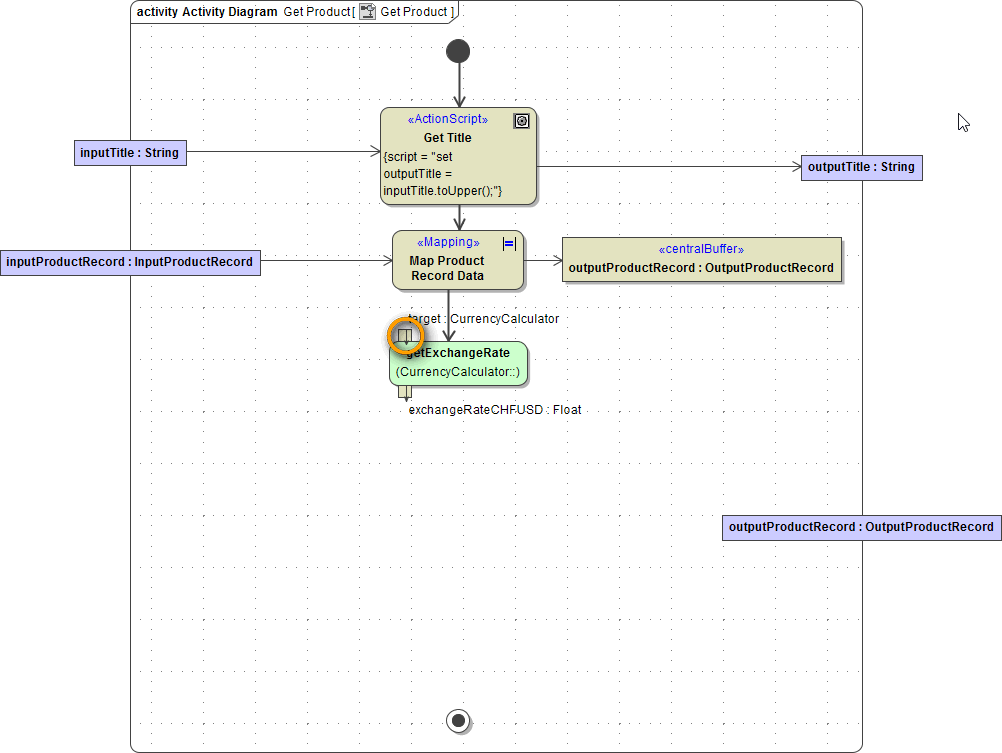Click the exchangeRateCHFUSD : Float label

(495, 410)
